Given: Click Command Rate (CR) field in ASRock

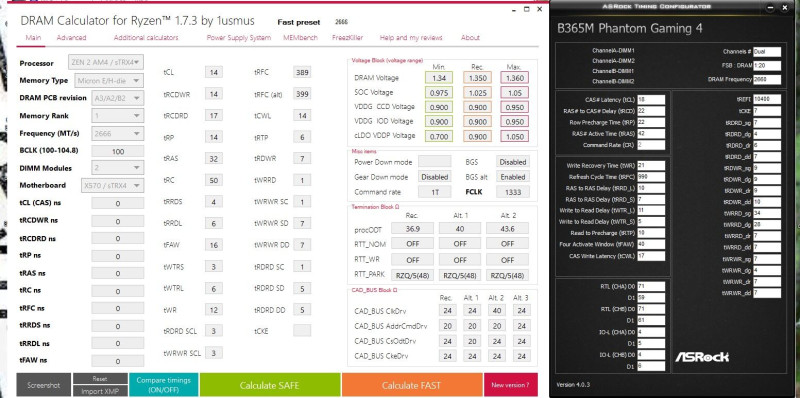Looking at the screenshot, I should (x=651, y=145).
